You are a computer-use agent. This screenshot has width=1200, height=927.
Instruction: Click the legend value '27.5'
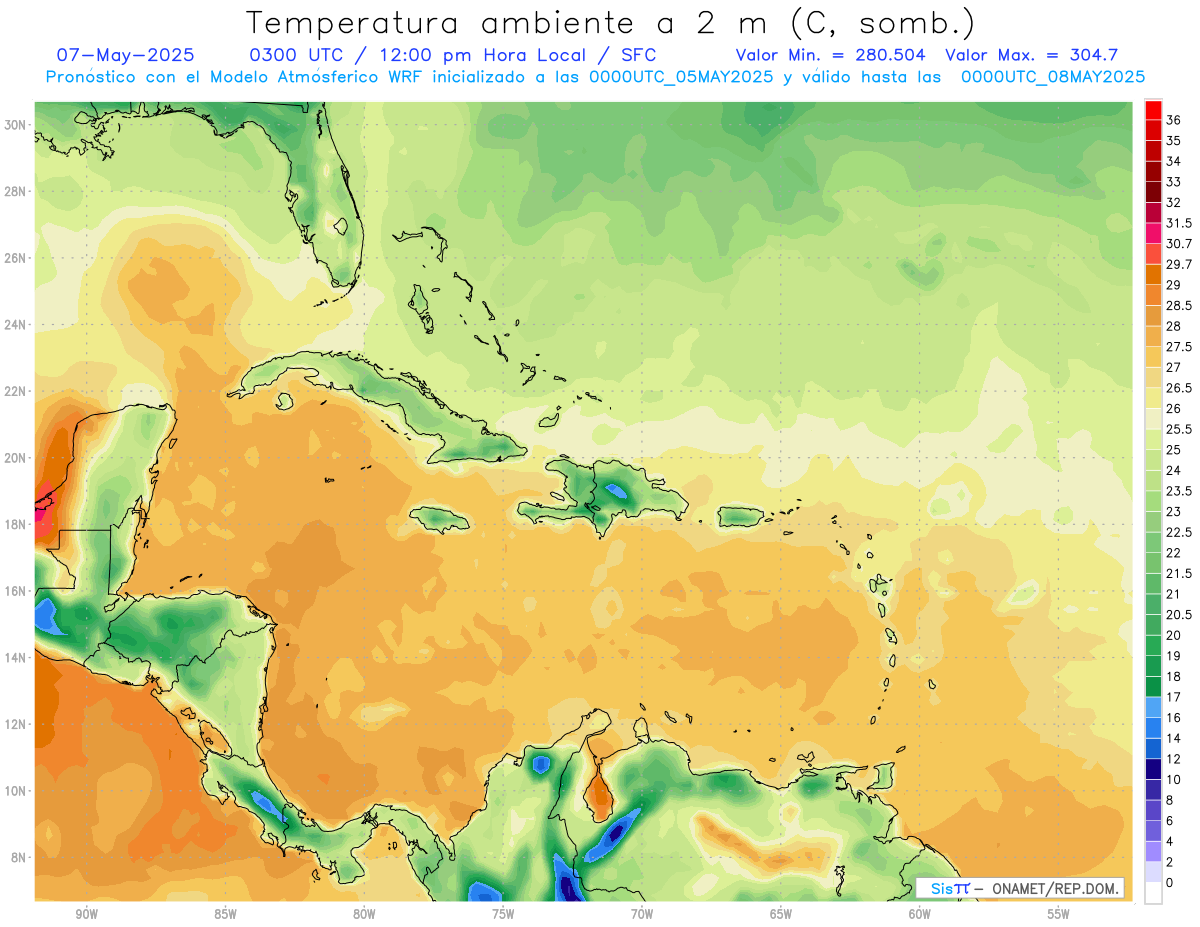(1179, 347)
